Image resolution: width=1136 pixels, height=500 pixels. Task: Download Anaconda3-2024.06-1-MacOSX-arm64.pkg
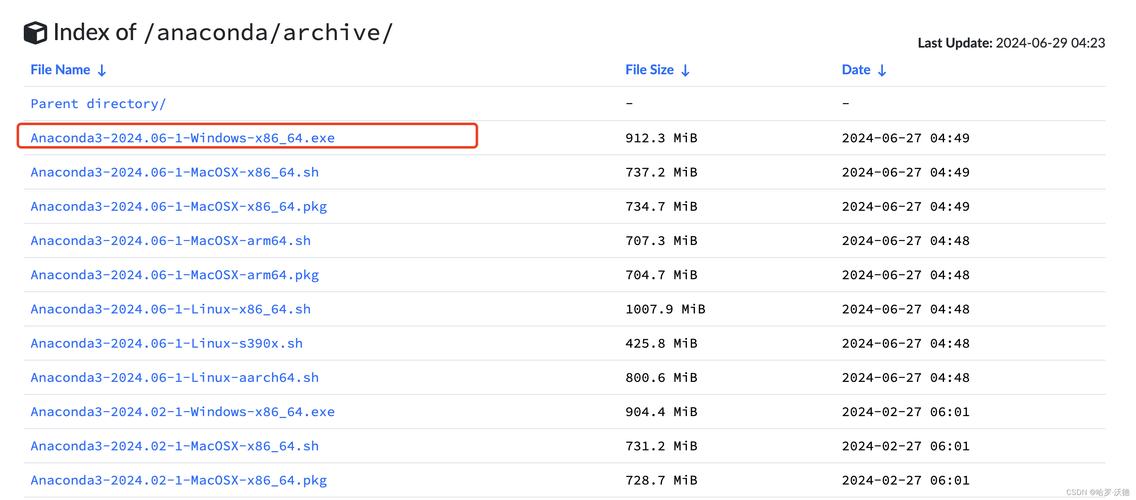point(175,275)
